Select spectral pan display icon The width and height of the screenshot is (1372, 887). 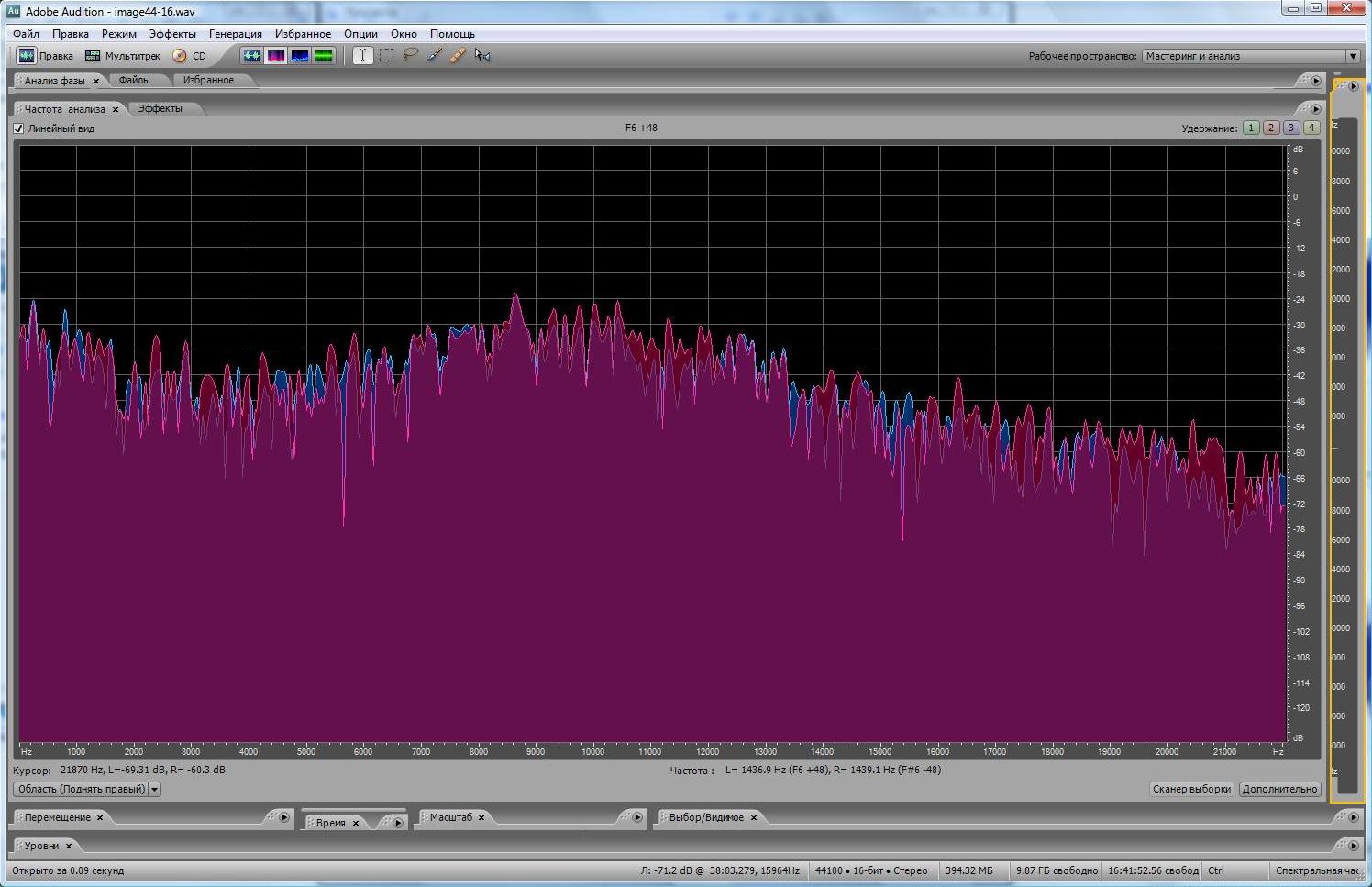click(x=300, y=56)
